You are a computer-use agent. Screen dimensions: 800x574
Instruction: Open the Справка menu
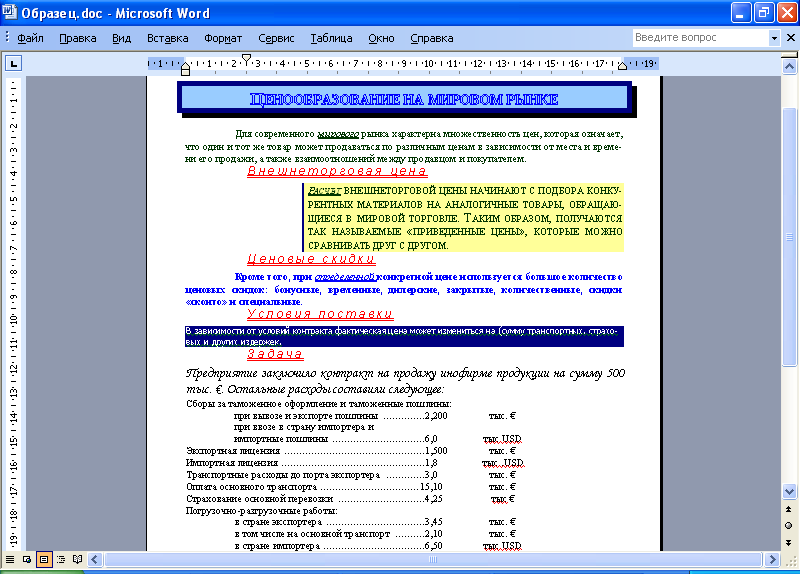(432, 38)
